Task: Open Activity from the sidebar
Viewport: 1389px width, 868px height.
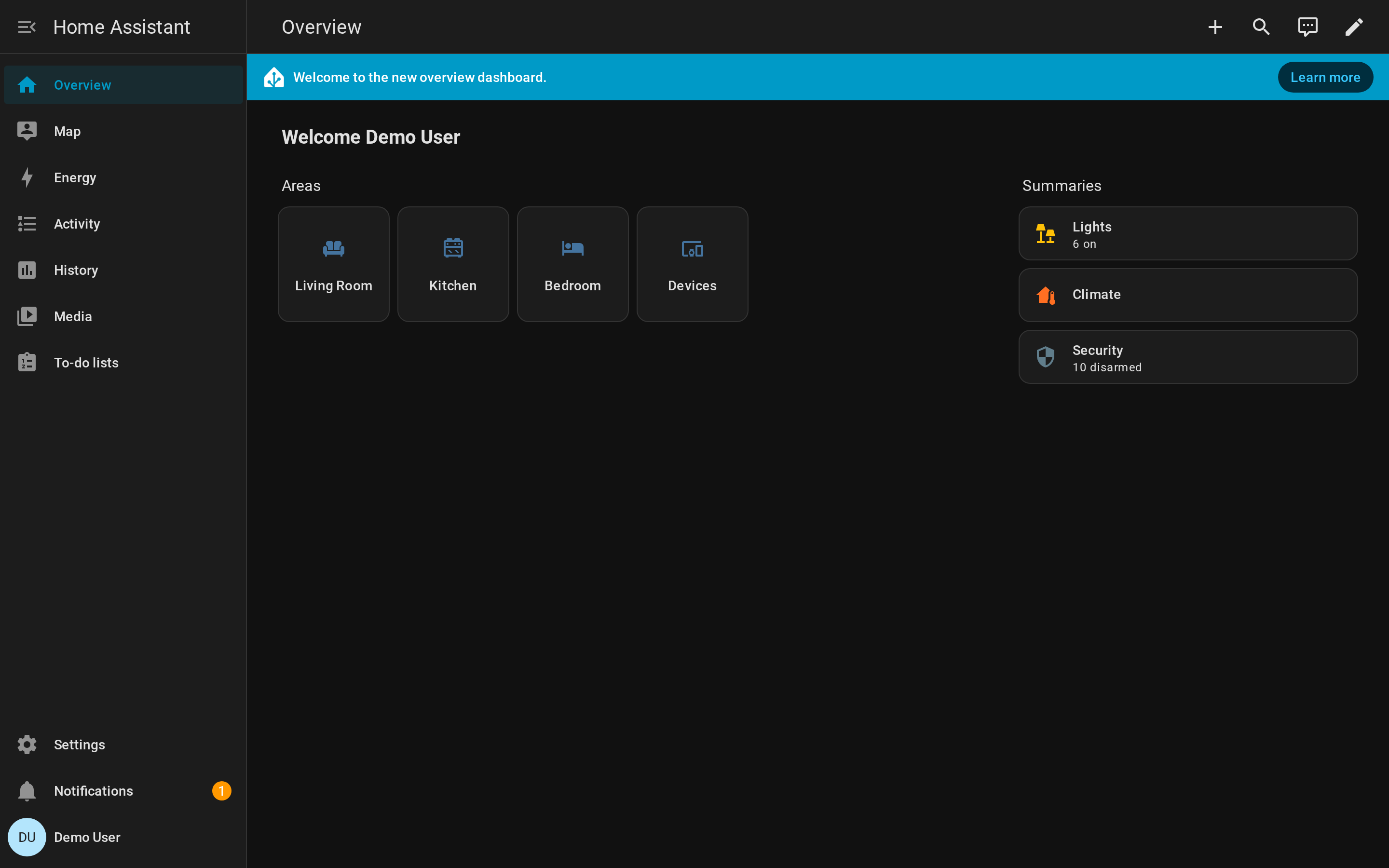Action: (x=123, y=224)
